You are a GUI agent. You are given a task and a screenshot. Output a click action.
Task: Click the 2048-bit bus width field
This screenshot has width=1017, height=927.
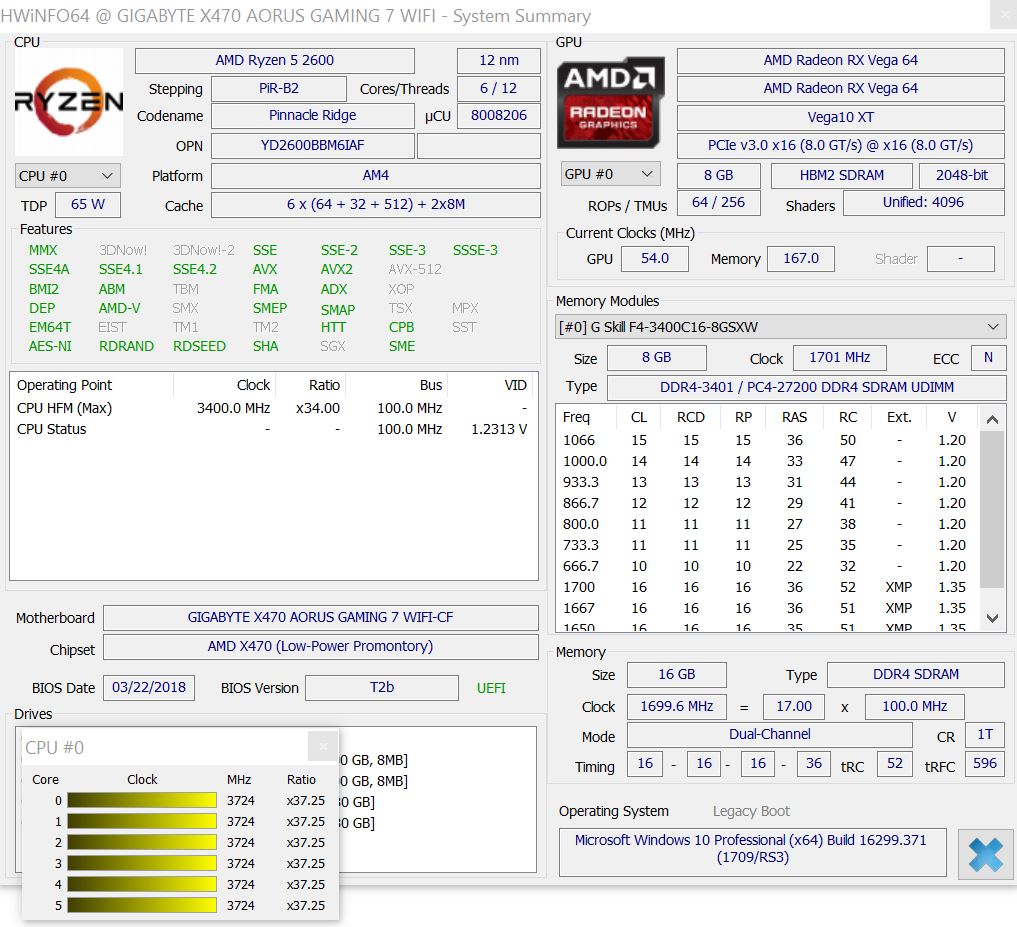[962, 175]
